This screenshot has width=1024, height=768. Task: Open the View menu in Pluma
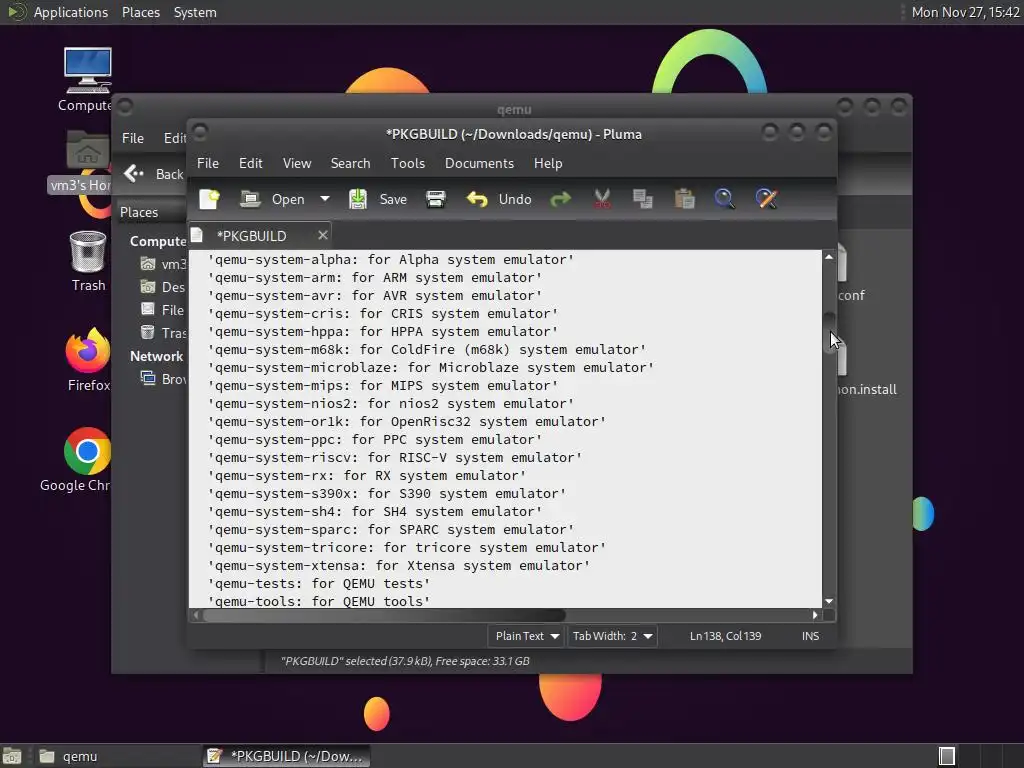tap(296, 163)
